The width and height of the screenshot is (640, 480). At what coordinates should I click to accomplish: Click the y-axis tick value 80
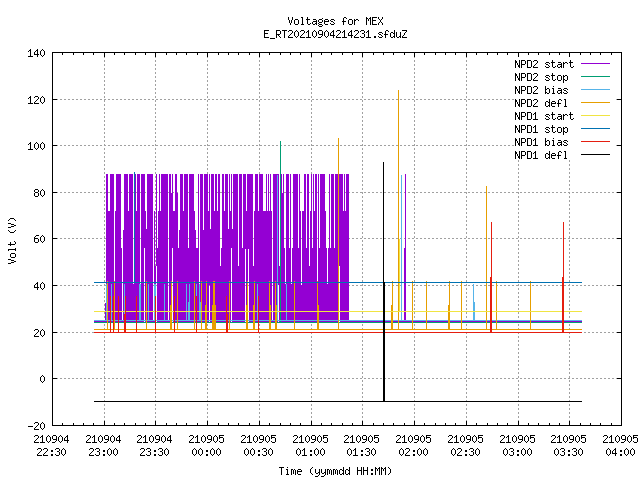tap(40, 193)
